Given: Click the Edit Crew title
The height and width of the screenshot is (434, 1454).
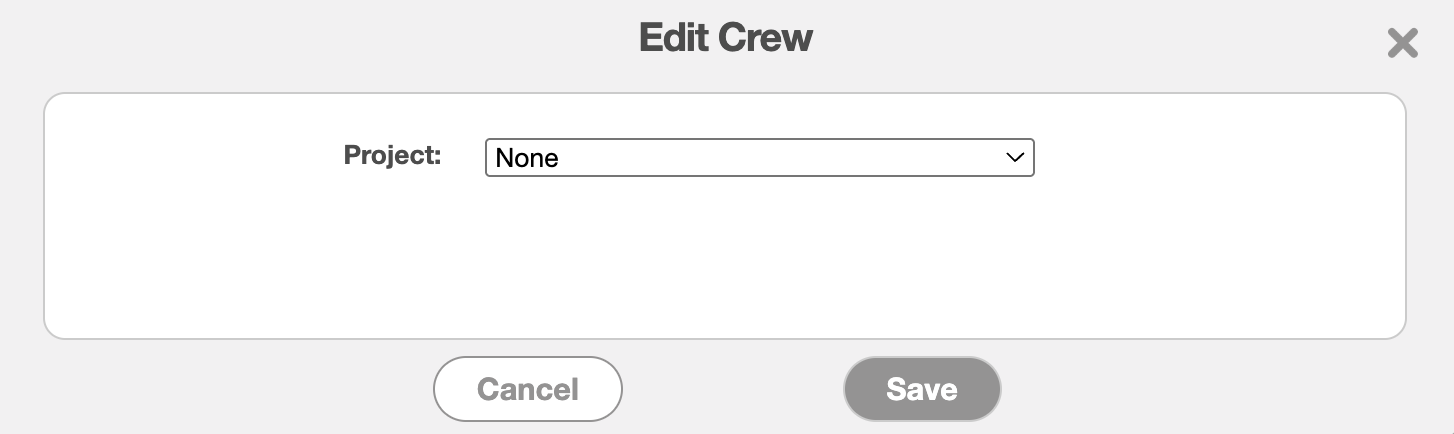Looking at the screenshot, I should 726,38.
